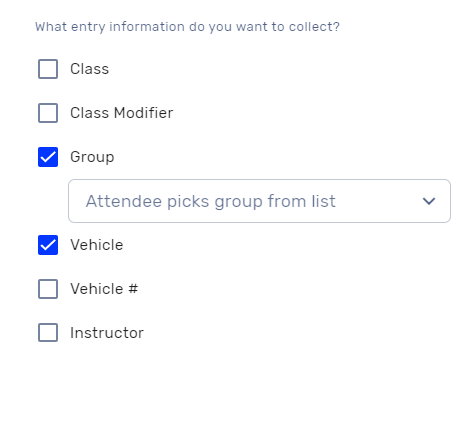Screen dimensions: 466x440
Task: Click the Instructor label text
Action: tap(107, 333)
